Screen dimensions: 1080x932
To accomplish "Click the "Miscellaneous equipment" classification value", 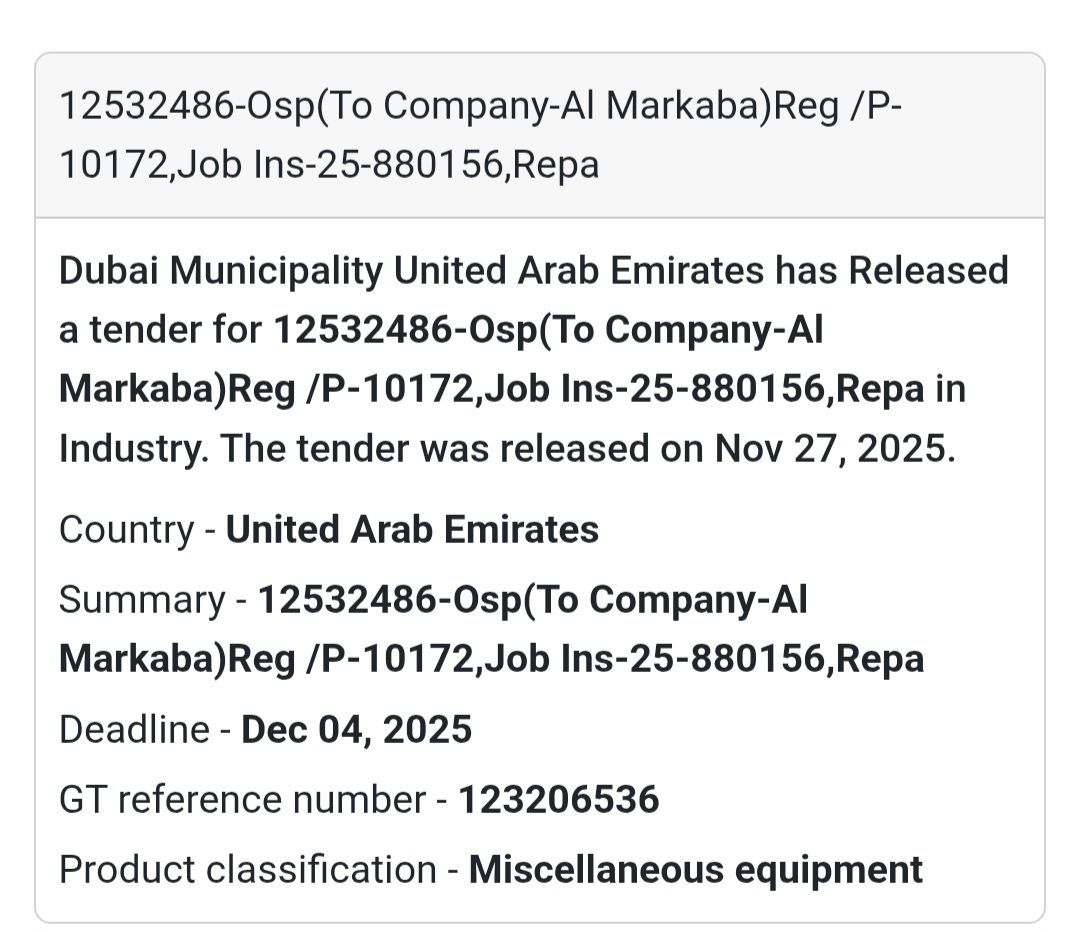I will click(x=696, y=870).
